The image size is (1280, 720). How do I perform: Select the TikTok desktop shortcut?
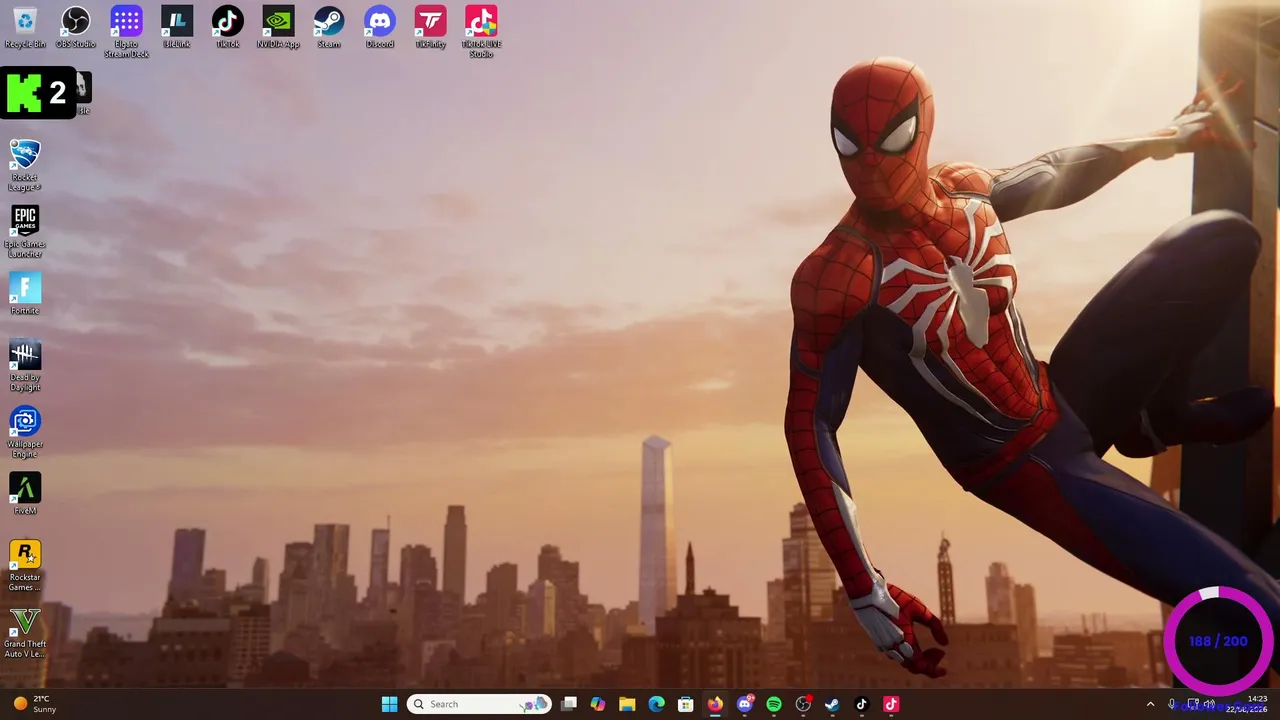[x=227, y=27]
